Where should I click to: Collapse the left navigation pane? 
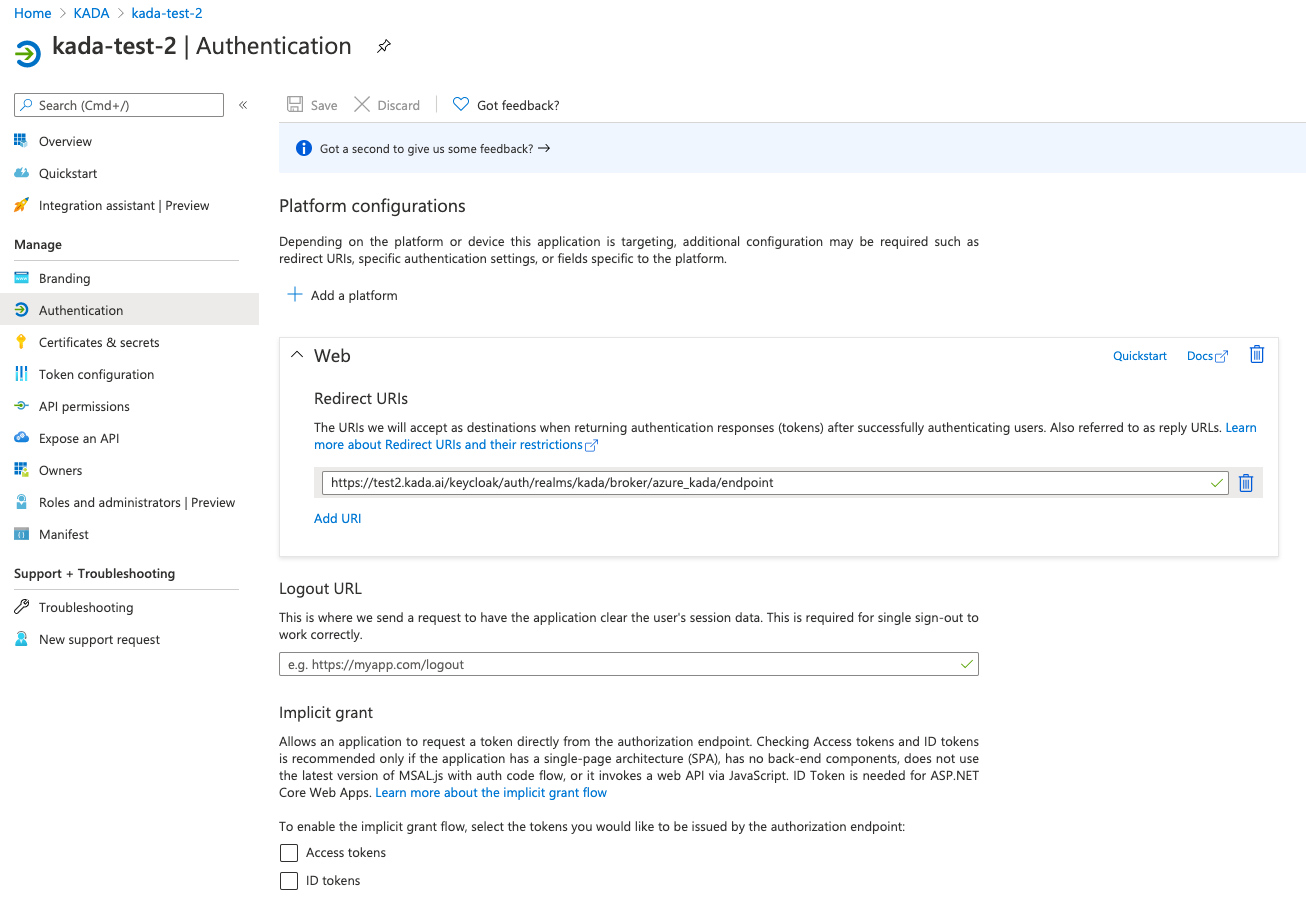point(243,104)
